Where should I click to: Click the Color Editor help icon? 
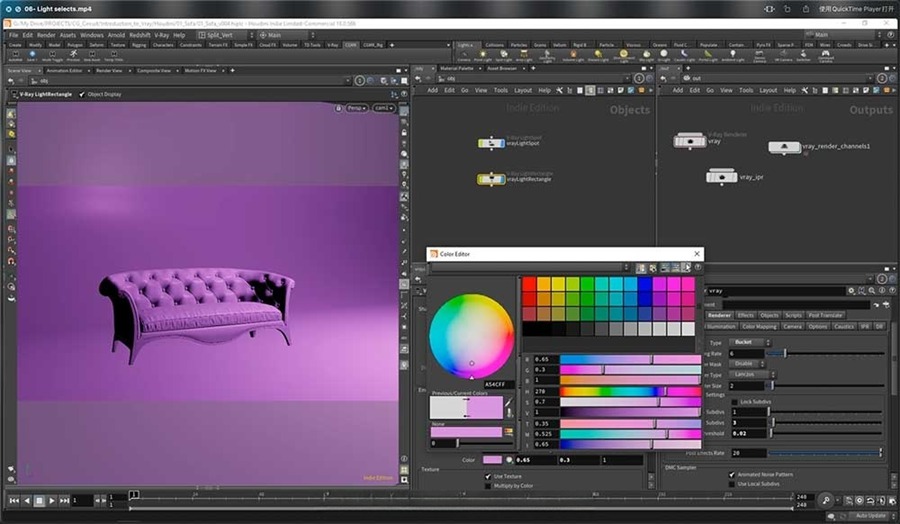(697, 267)
